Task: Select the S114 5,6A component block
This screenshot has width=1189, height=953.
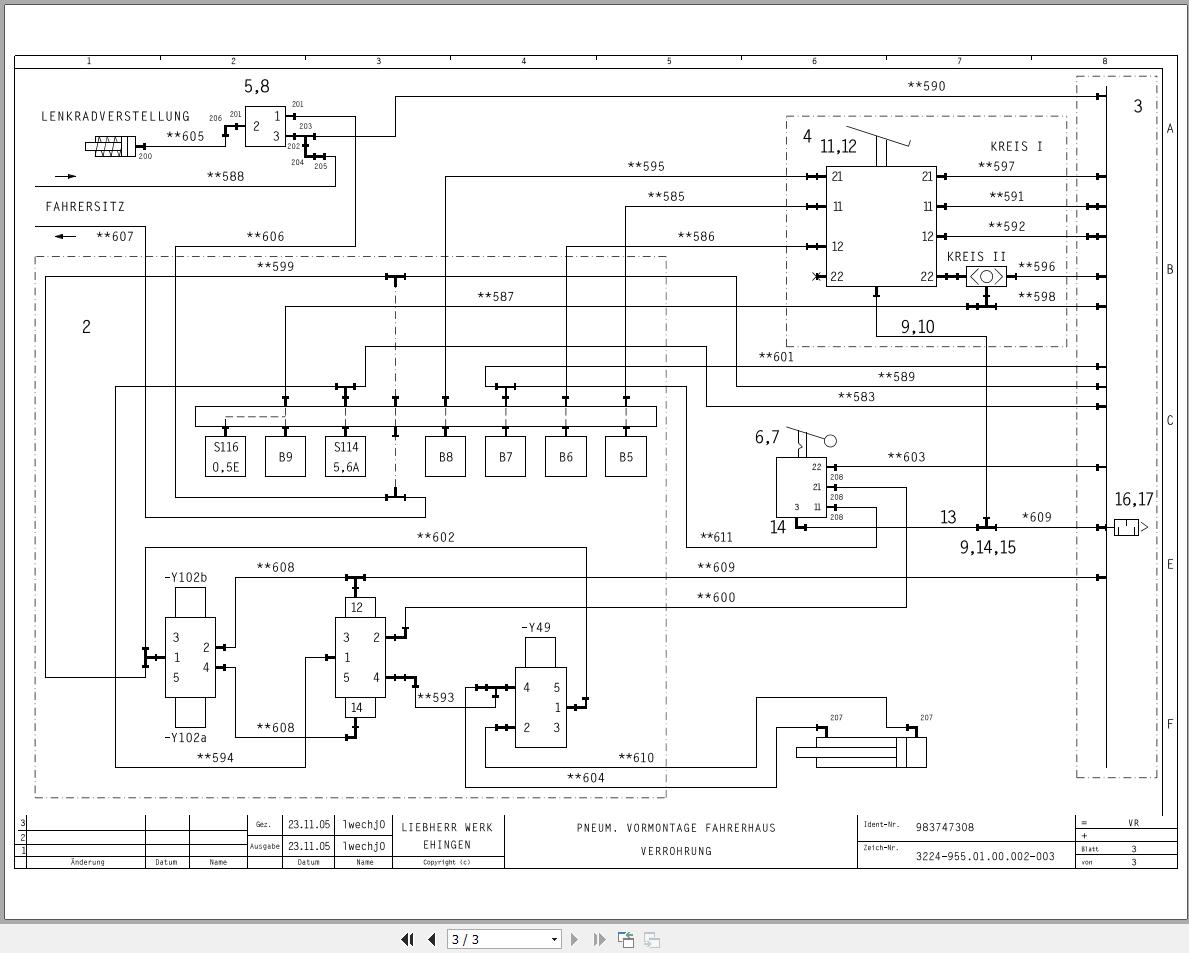Action: (x=345, y=456)
